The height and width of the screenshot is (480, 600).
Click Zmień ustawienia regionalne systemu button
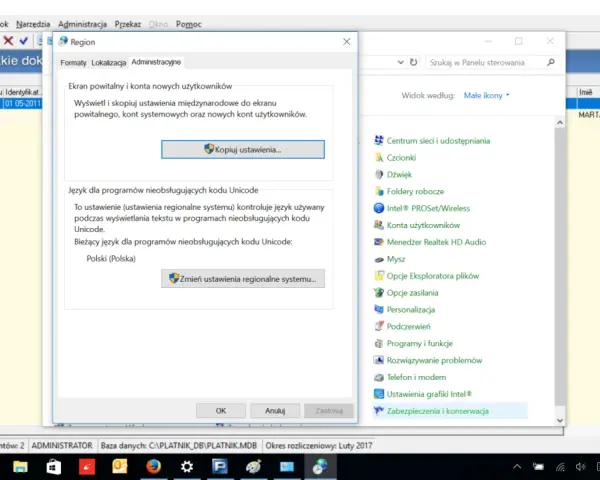243,279
